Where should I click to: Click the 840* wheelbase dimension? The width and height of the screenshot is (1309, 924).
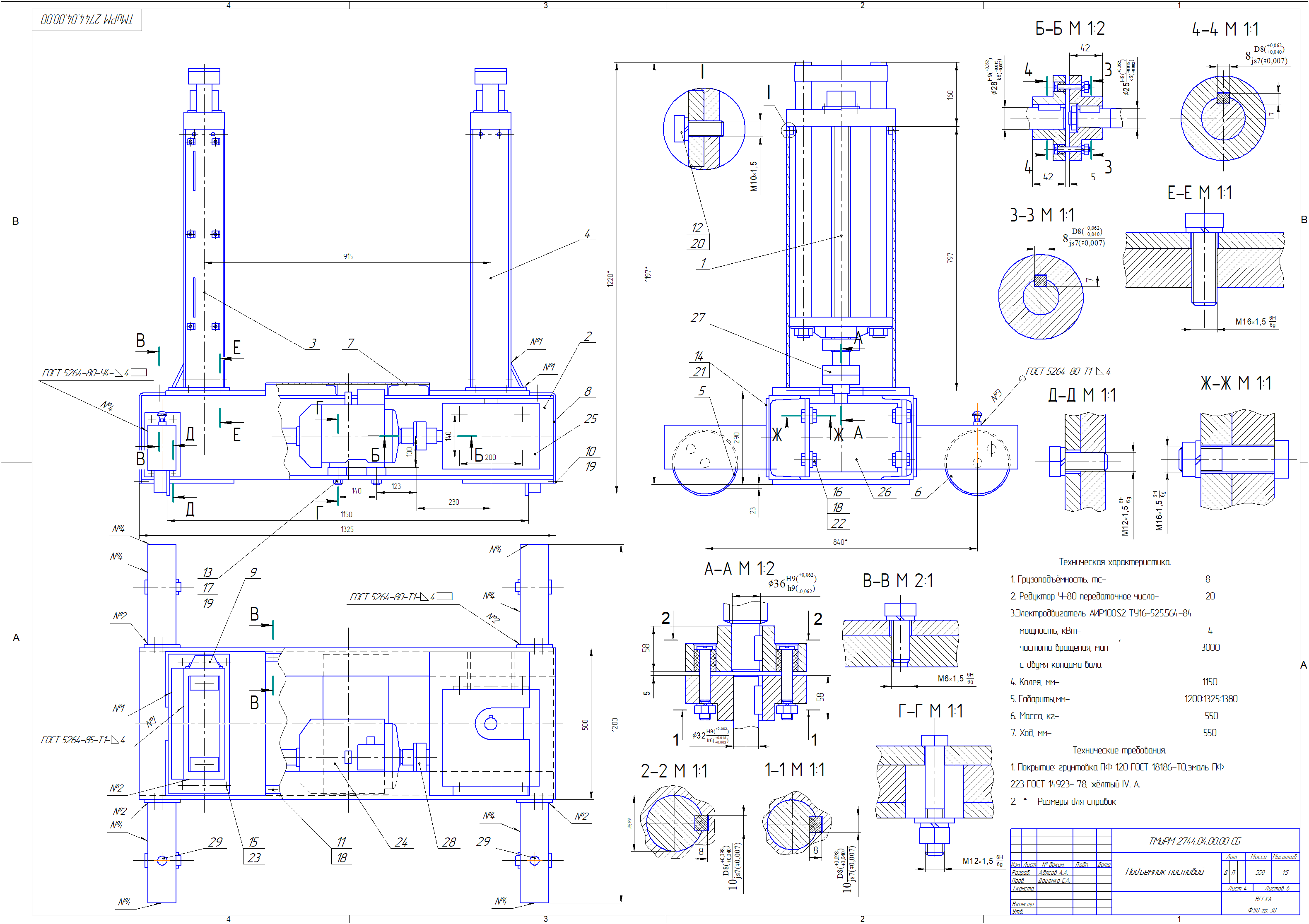click(x=840, y=542)
